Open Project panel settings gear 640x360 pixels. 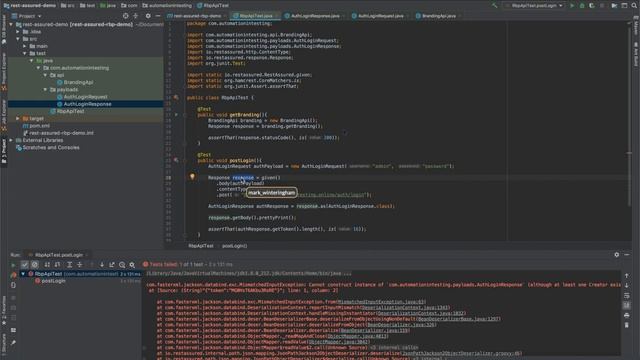pyautogui.click(x=148, y=16)
